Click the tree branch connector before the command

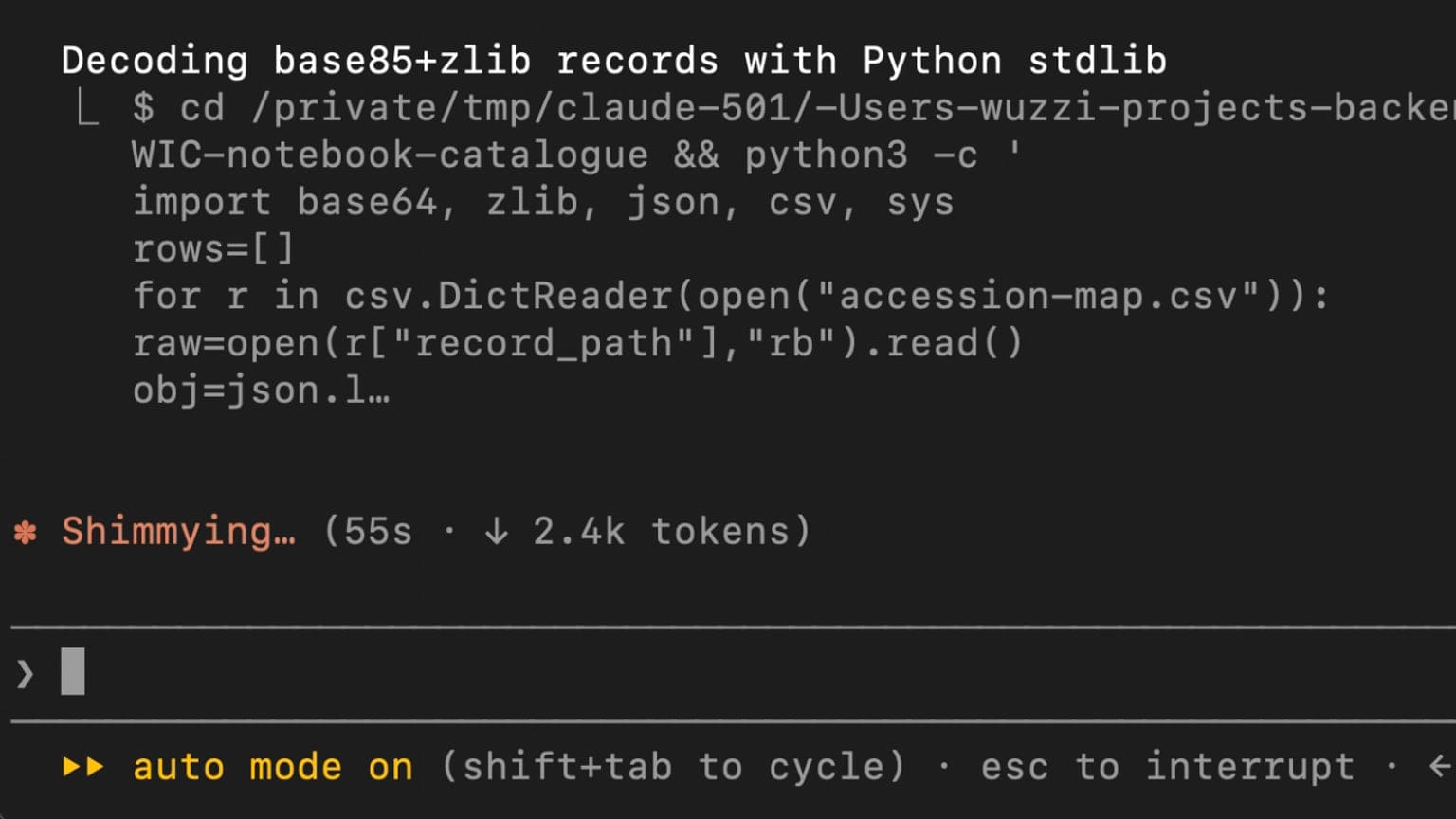(87, 110)
